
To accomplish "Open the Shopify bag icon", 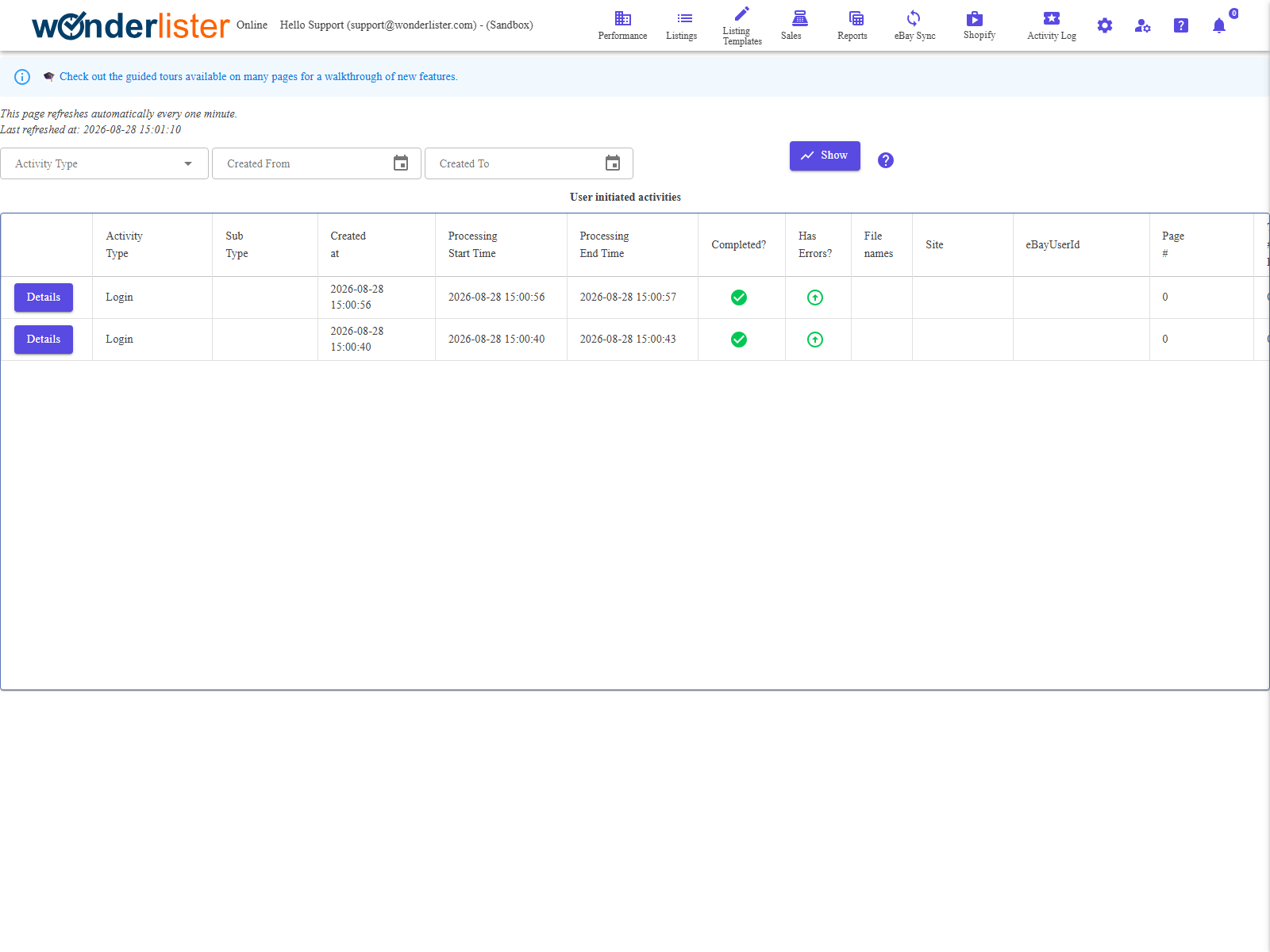I will [975, 17].
